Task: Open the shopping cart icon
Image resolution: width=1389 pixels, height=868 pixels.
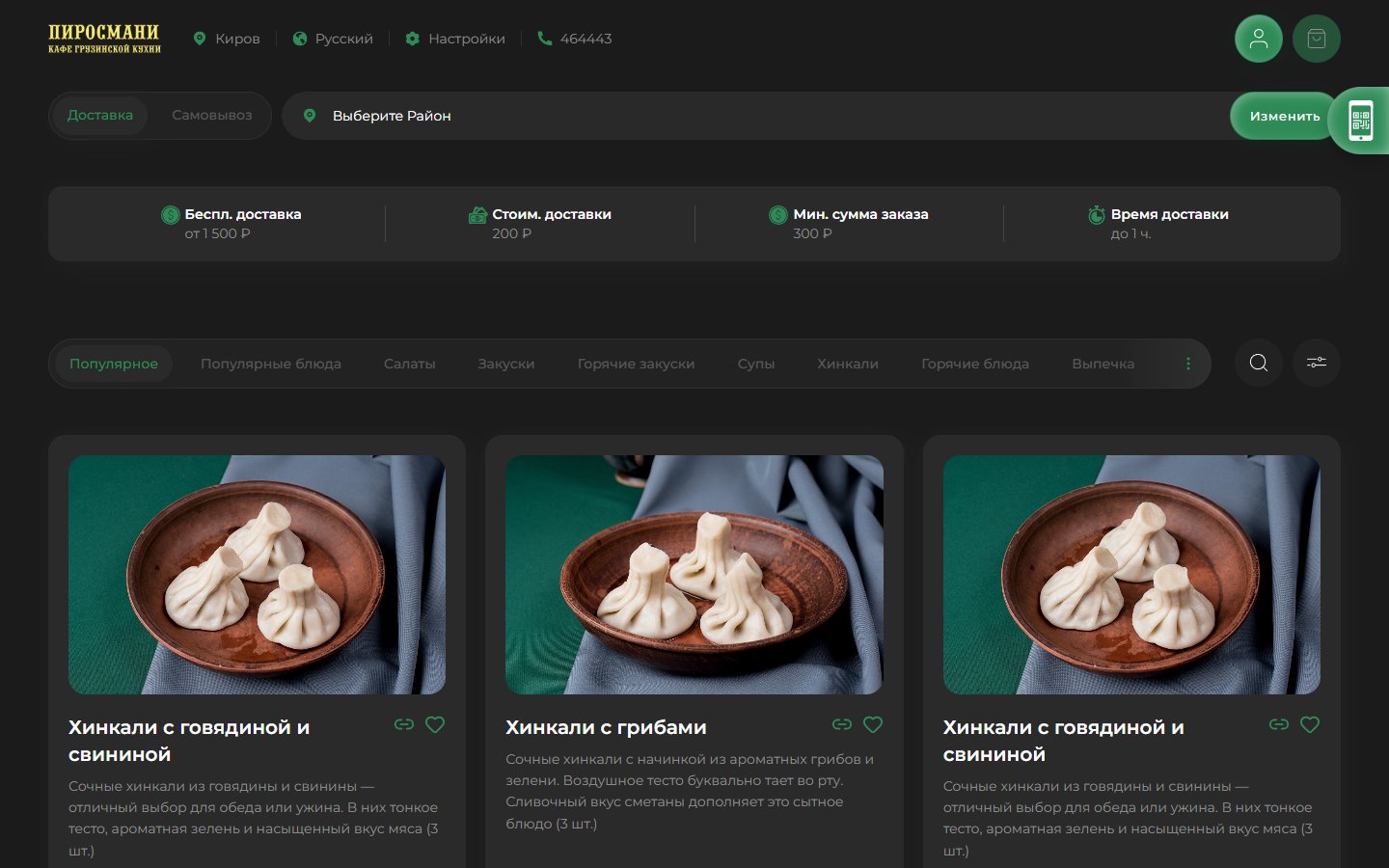Action: (1317, 39)
